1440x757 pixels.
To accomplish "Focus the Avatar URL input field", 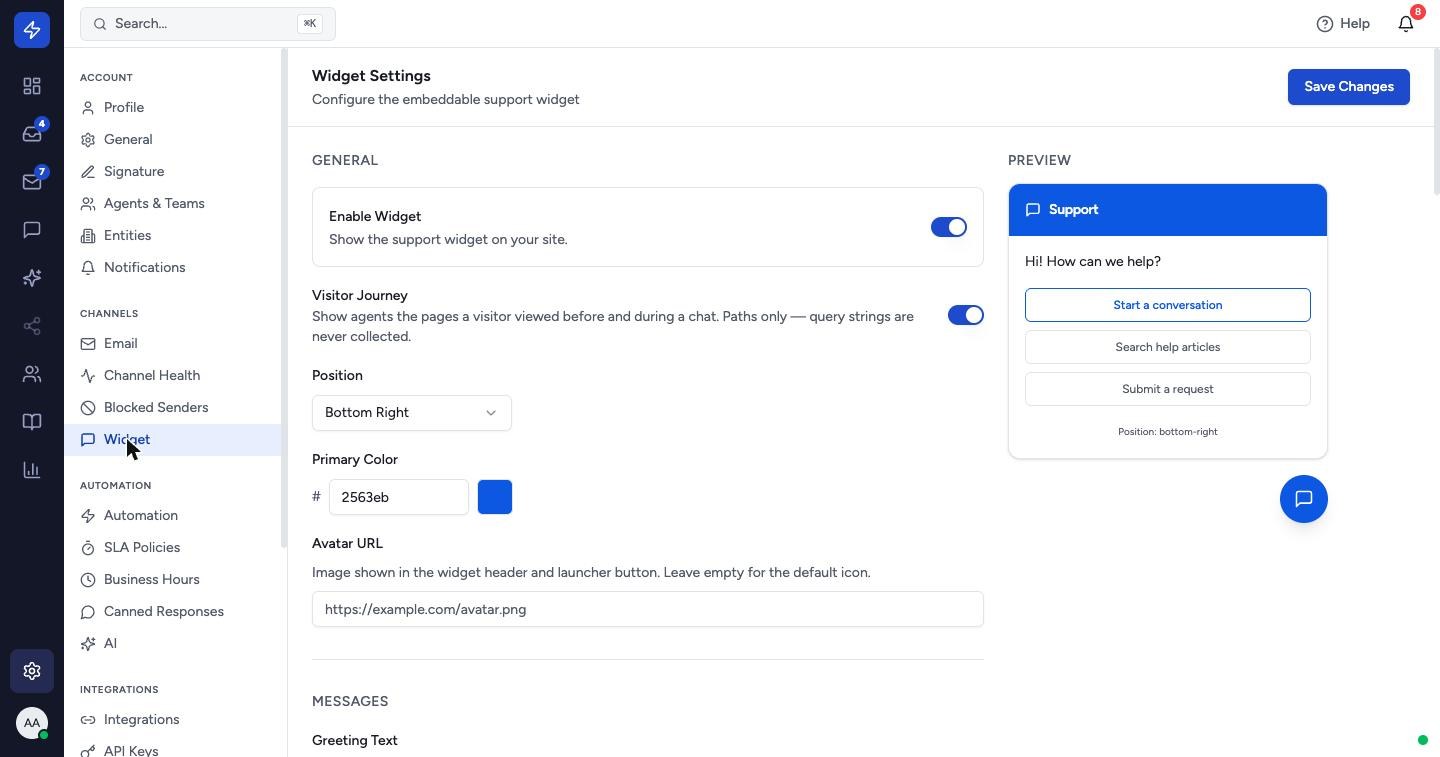I will 648,609.
